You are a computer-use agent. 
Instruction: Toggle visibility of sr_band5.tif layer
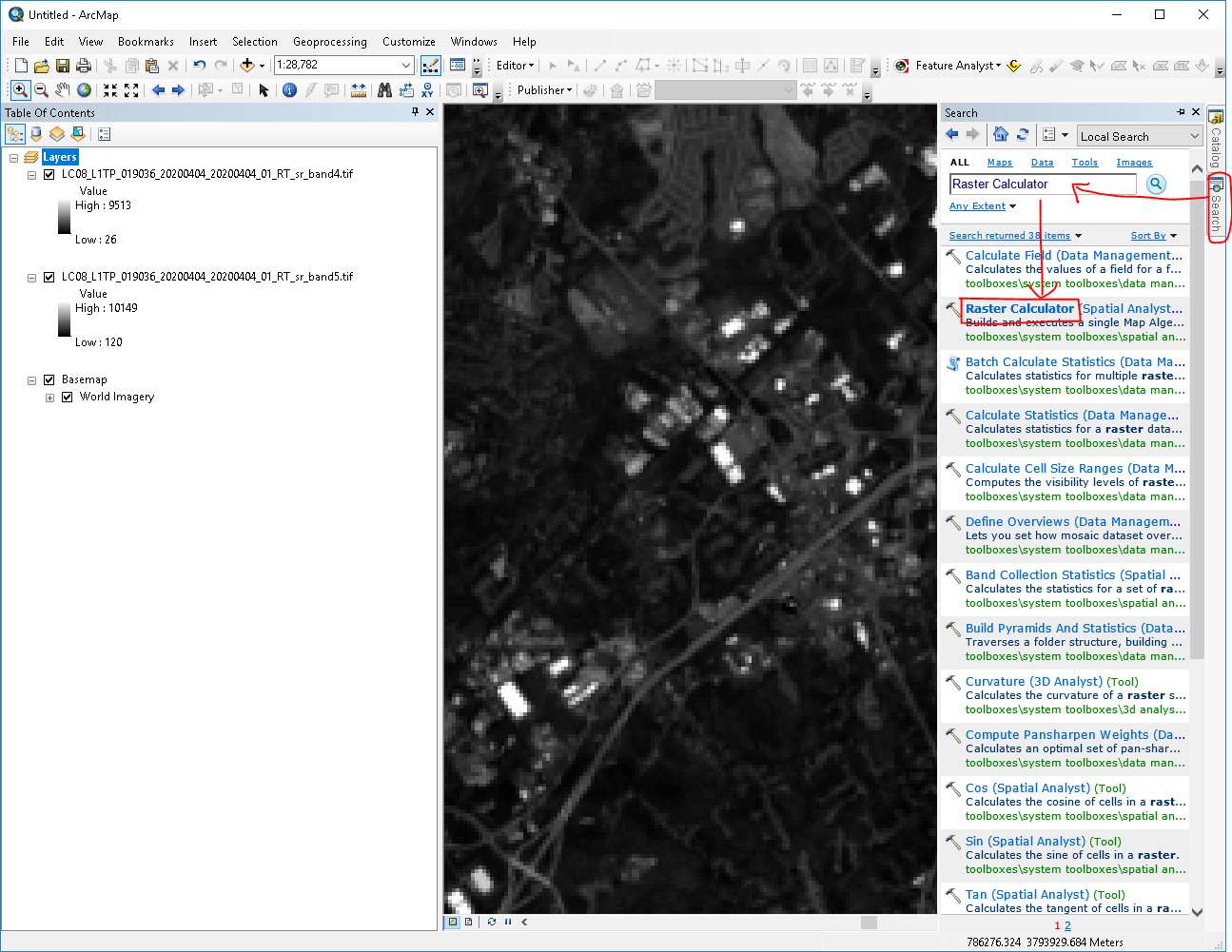[x=49, y=277]
